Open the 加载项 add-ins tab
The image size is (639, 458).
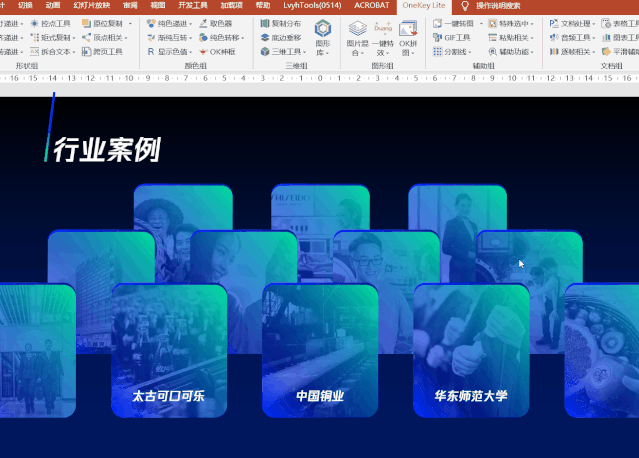(x=231, y=5)
